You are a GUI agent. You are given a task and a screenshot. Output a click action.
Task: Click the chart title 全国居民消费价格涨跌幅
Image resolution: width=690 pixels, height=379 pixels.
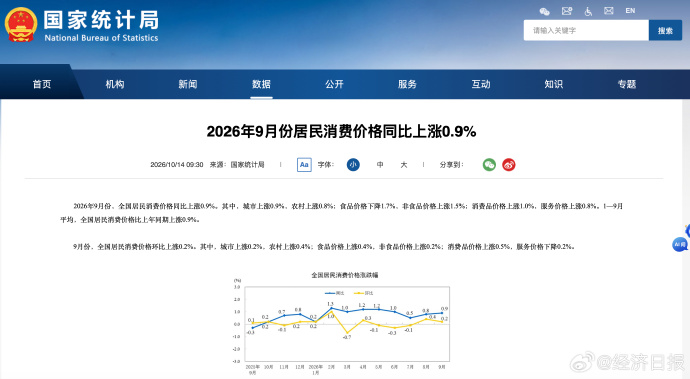coord(345,275)
